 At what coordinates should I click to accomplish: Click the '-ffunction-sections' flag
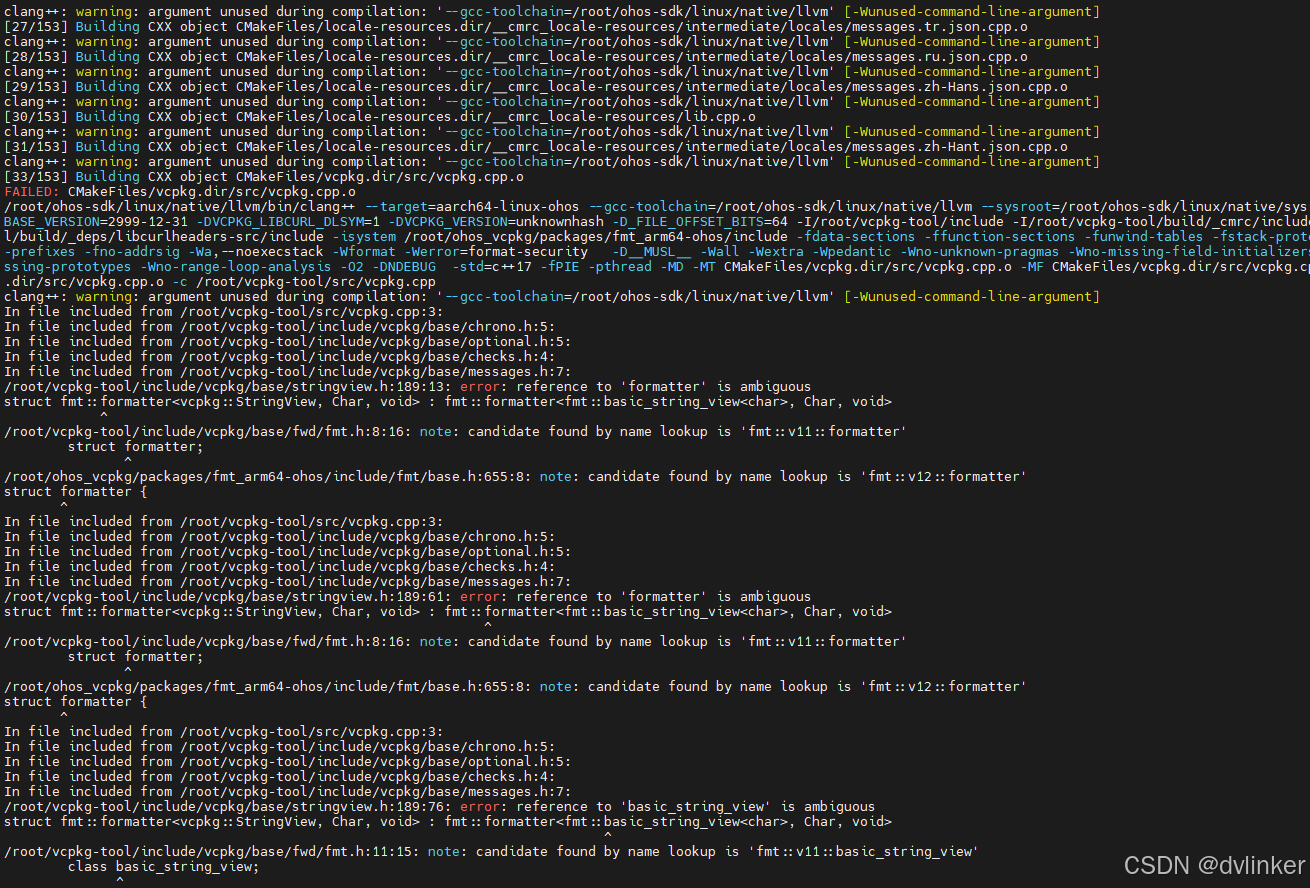coord(1000,236)
